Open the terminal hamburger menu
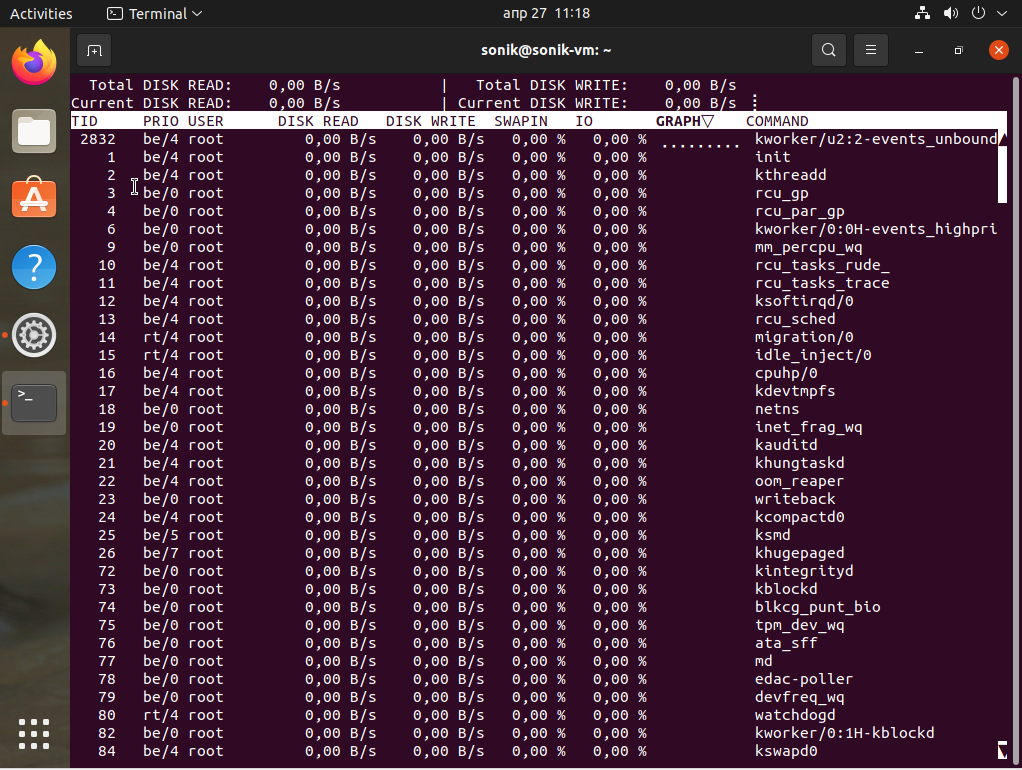1022x770 pixels. pos(871,50)
